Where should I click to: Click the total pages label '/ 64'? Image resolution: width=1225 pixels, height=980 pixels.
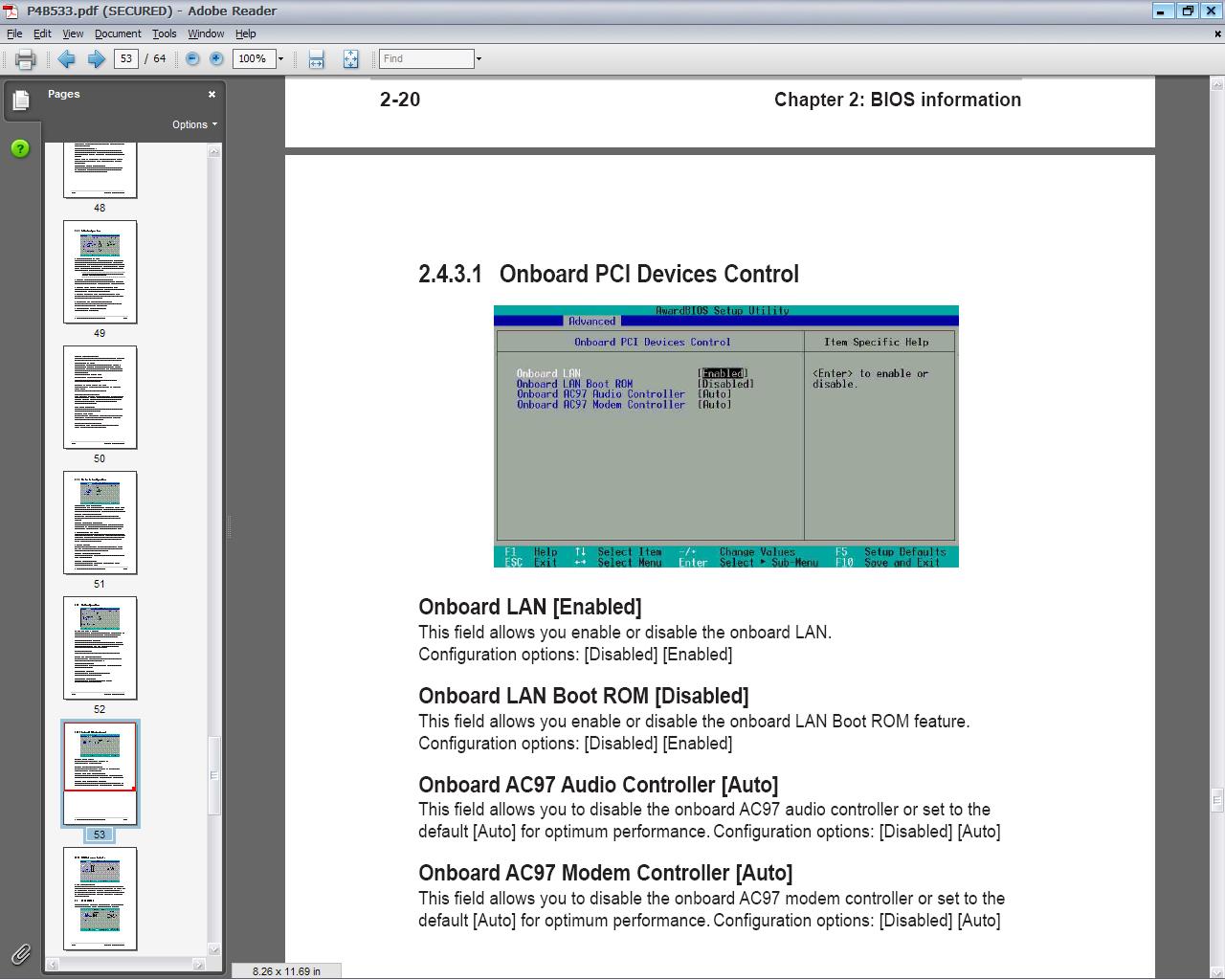click(x=156, y=58)
